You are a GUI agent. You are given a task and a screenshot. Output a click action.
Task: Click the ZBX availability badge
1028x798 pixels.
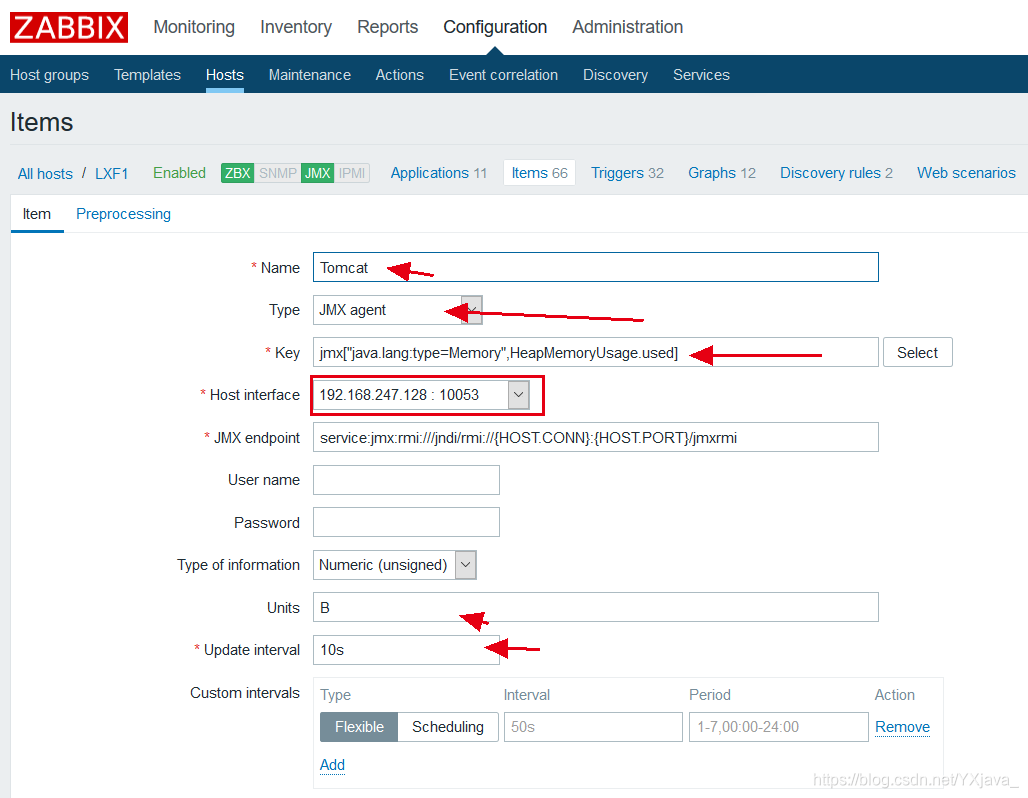coord(237,173)
